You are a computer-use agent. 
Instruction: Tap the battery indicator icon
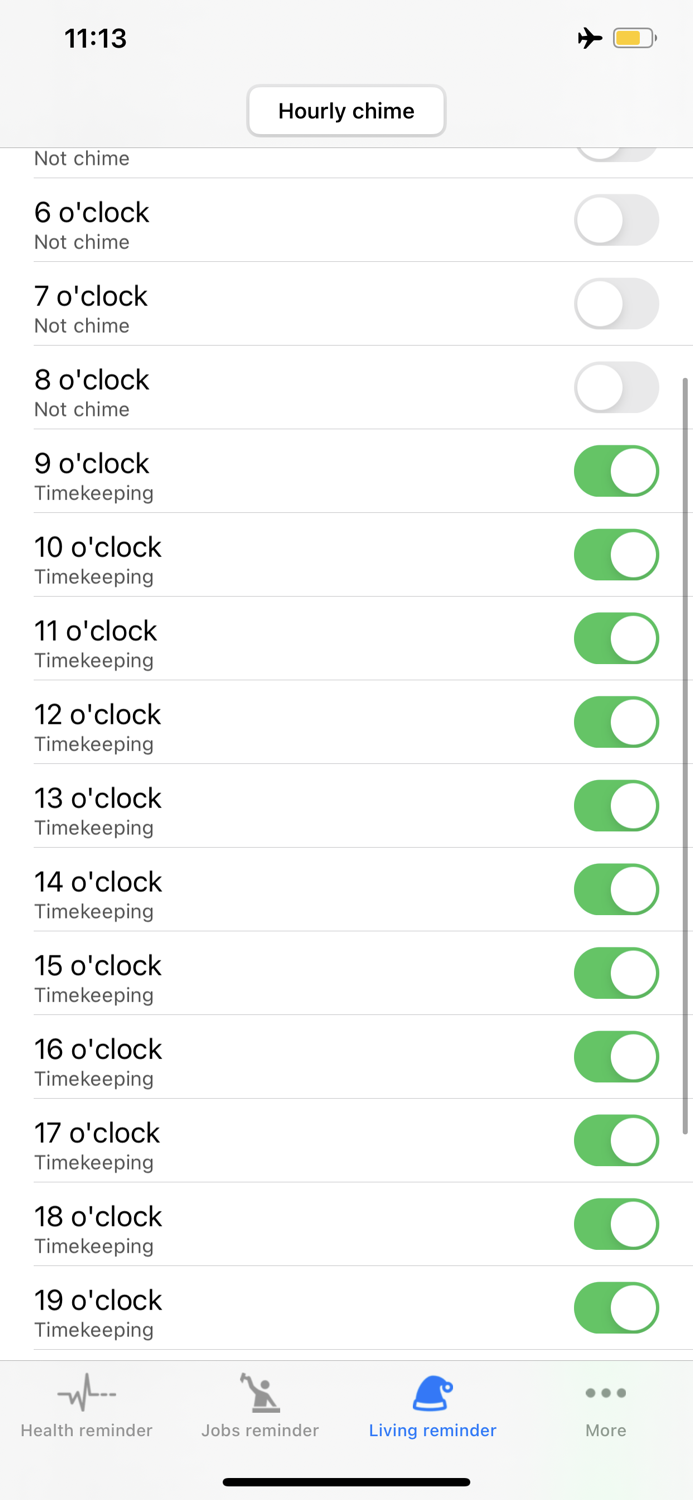click(633, 37)
